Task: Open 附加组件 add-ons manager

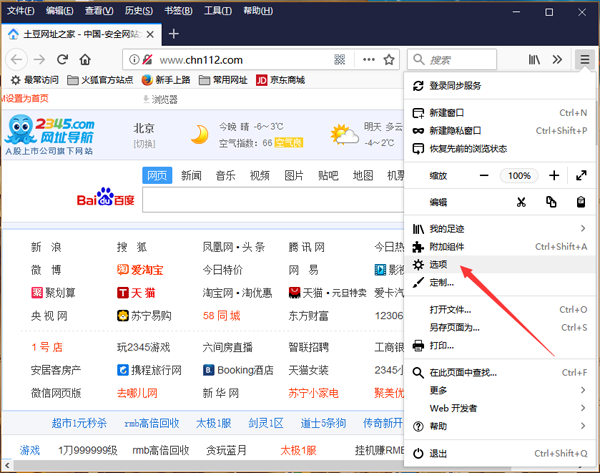Action: tap(500, 247)
